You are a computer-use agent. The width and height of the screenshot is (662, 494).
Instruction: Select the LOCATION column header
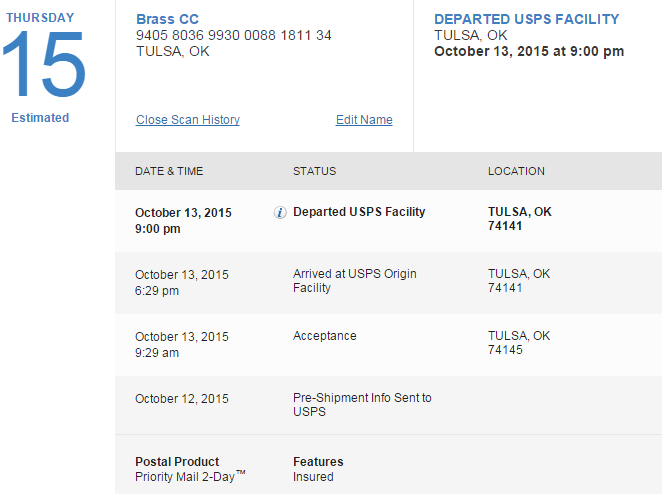516,171
